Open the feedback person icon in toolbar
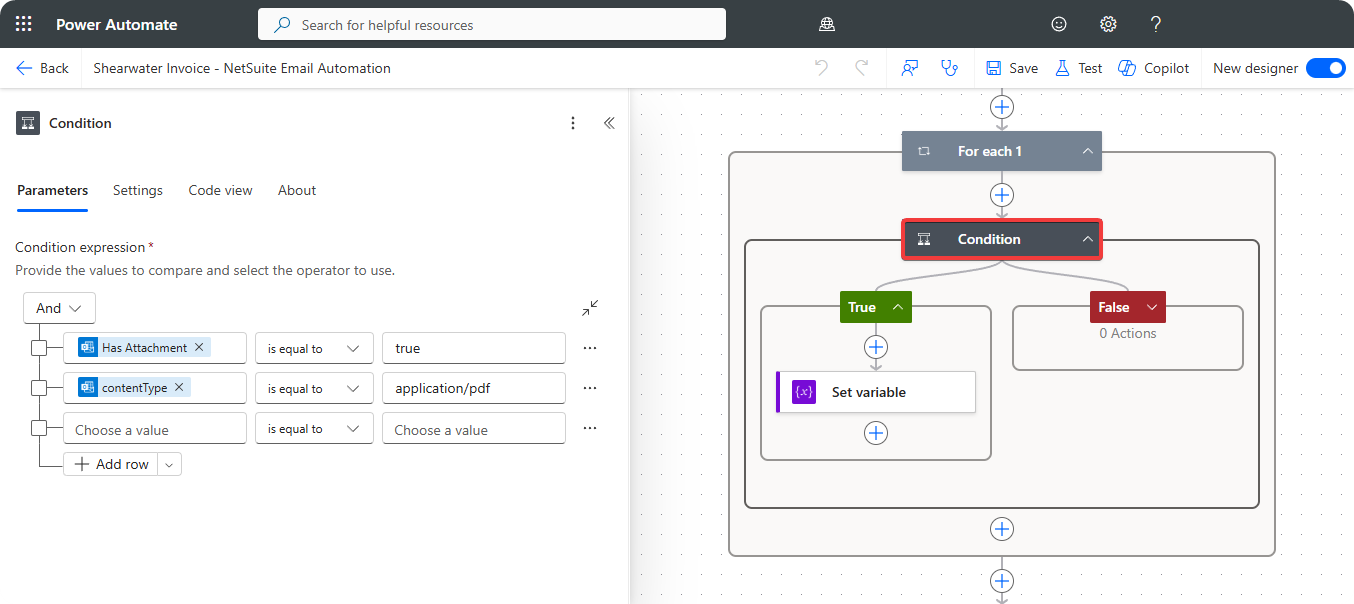The height and width of the screenshot is (604, 1354). click(x=909, y=68)
